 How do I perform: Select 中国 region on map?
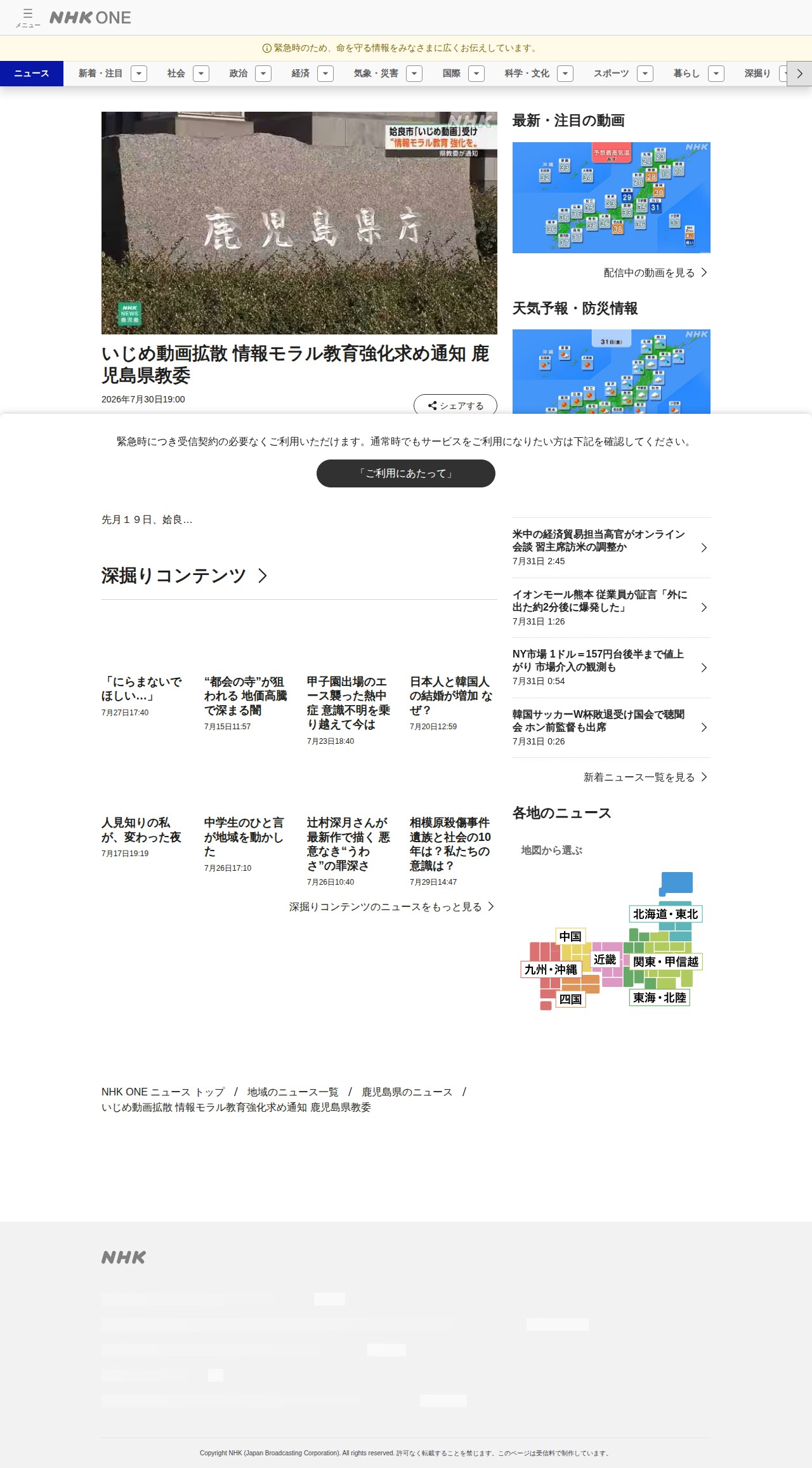[570, 936]
